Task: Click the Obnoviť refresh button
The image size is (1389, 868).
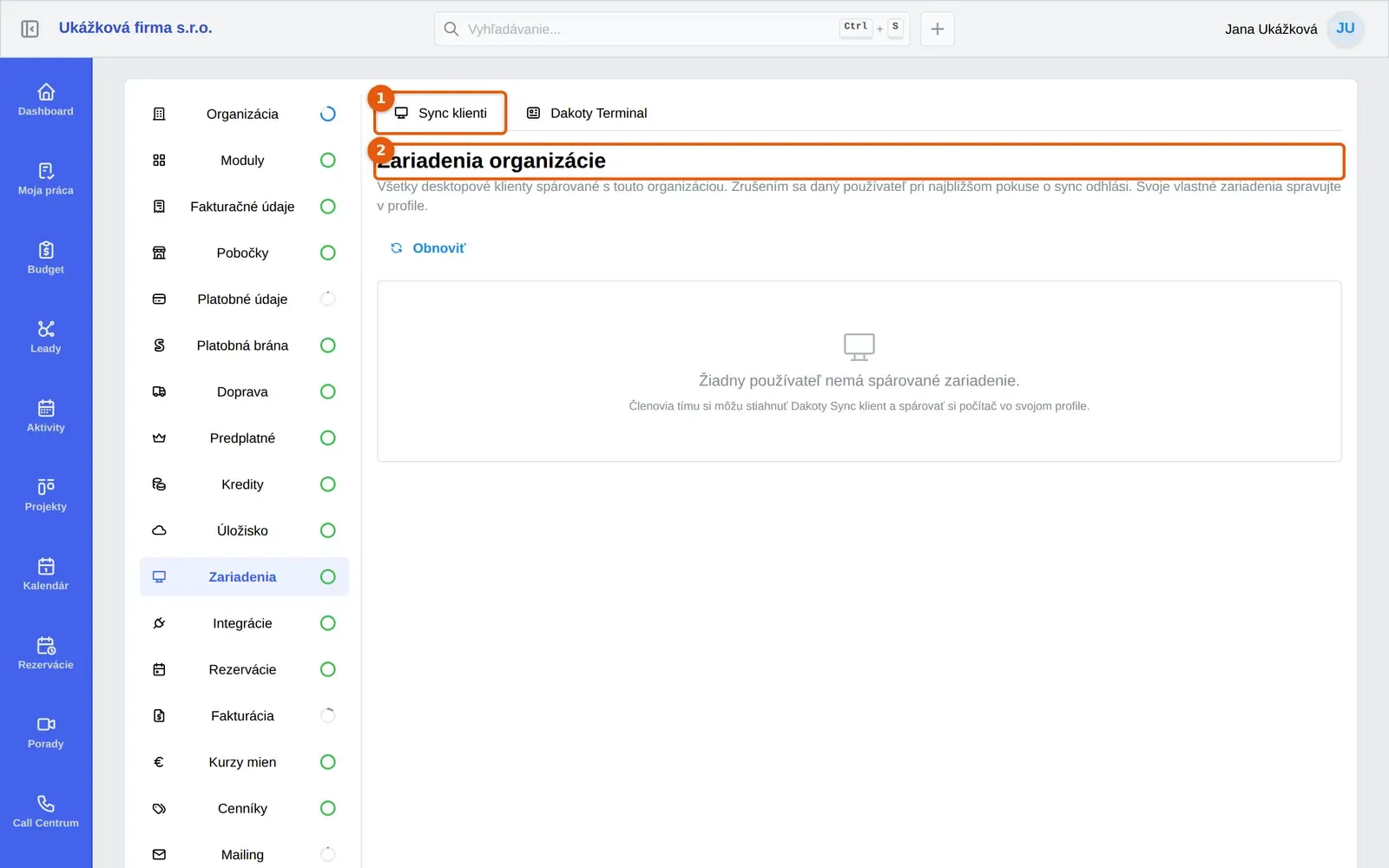Action: [x=428, y=248]
